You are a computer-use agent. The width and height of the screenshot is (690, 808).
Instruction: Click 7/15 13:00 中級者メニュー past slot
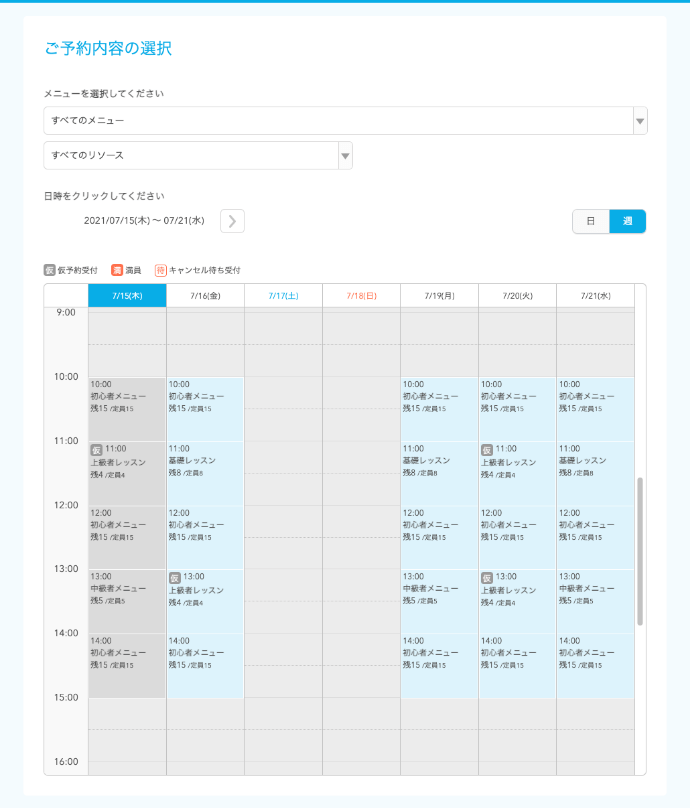pos(127,601)
